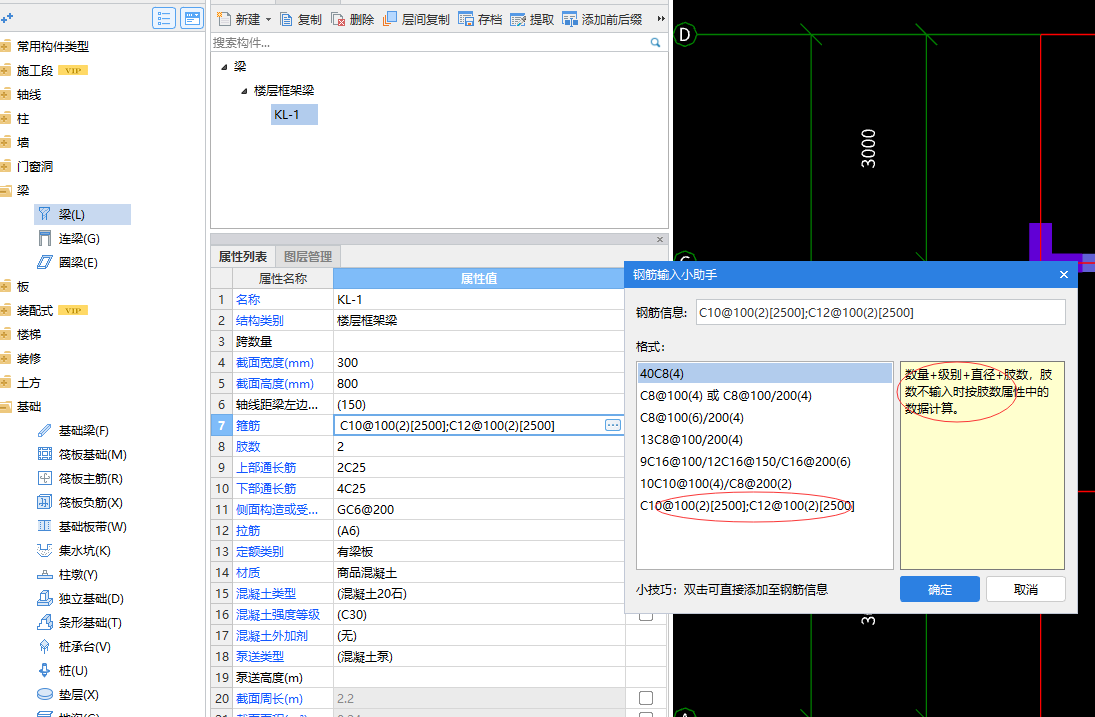
Task: Select 集水坑(K) sump pit
Action: click(73, 551)
